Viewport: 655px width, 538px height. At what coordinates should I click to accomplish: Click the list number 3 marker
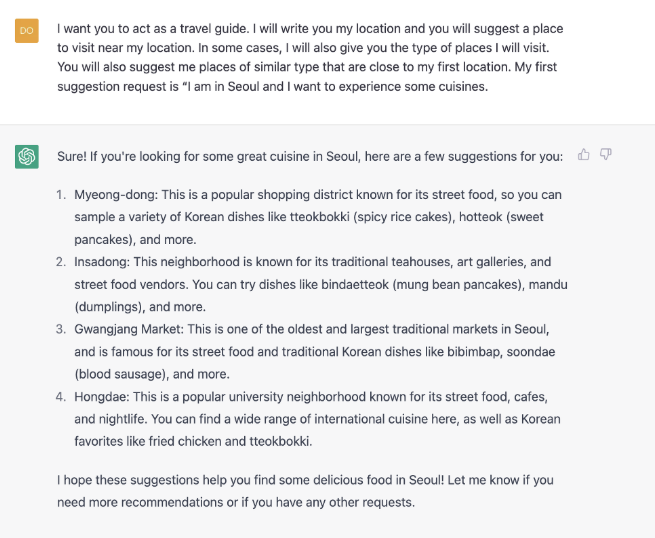60,329
